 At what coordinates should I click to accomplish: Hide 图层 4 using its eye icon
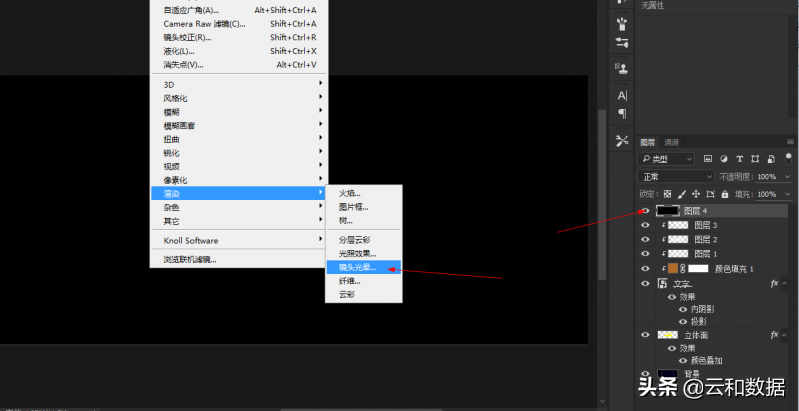[645, 211]
